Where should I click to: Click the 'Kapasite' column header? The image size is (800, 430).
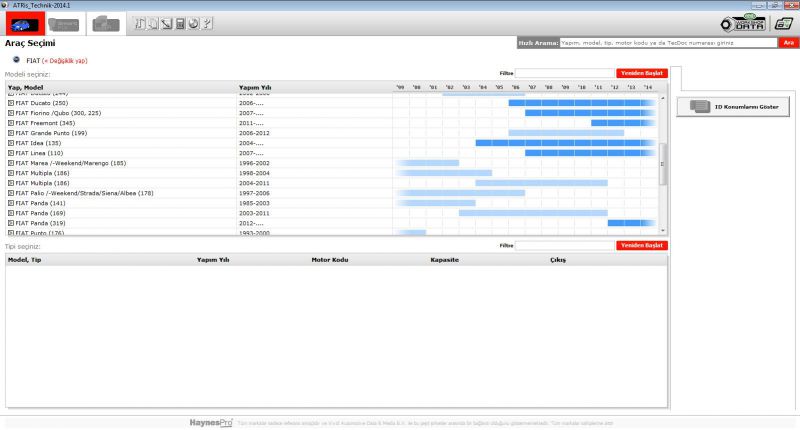point(444,260)
